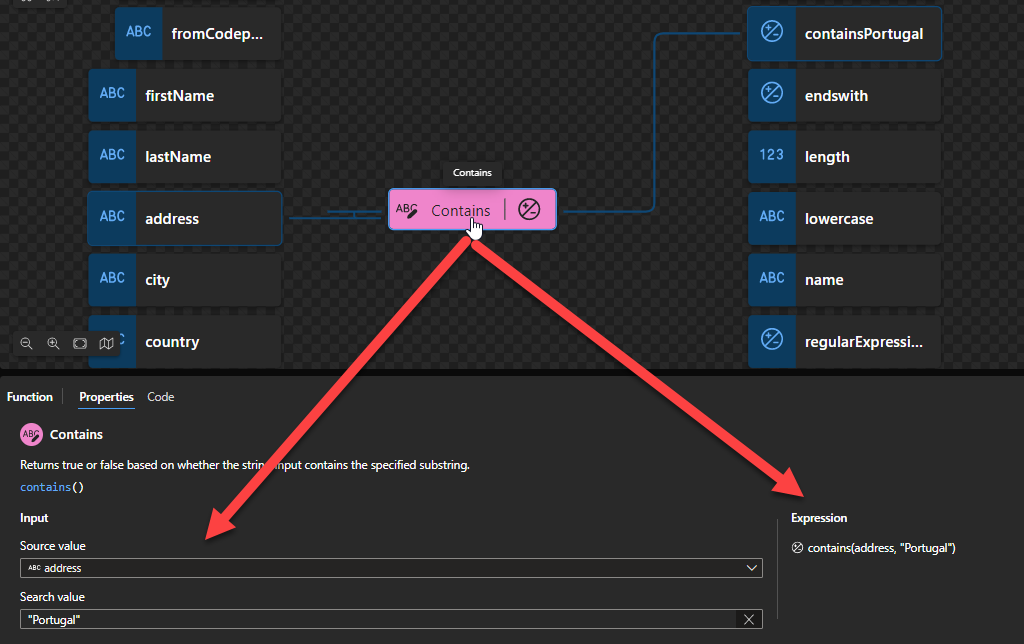The image size is (1024, 644).
Task: Click the ABC icon beside fromCodep... node
Action: [138, 33]
